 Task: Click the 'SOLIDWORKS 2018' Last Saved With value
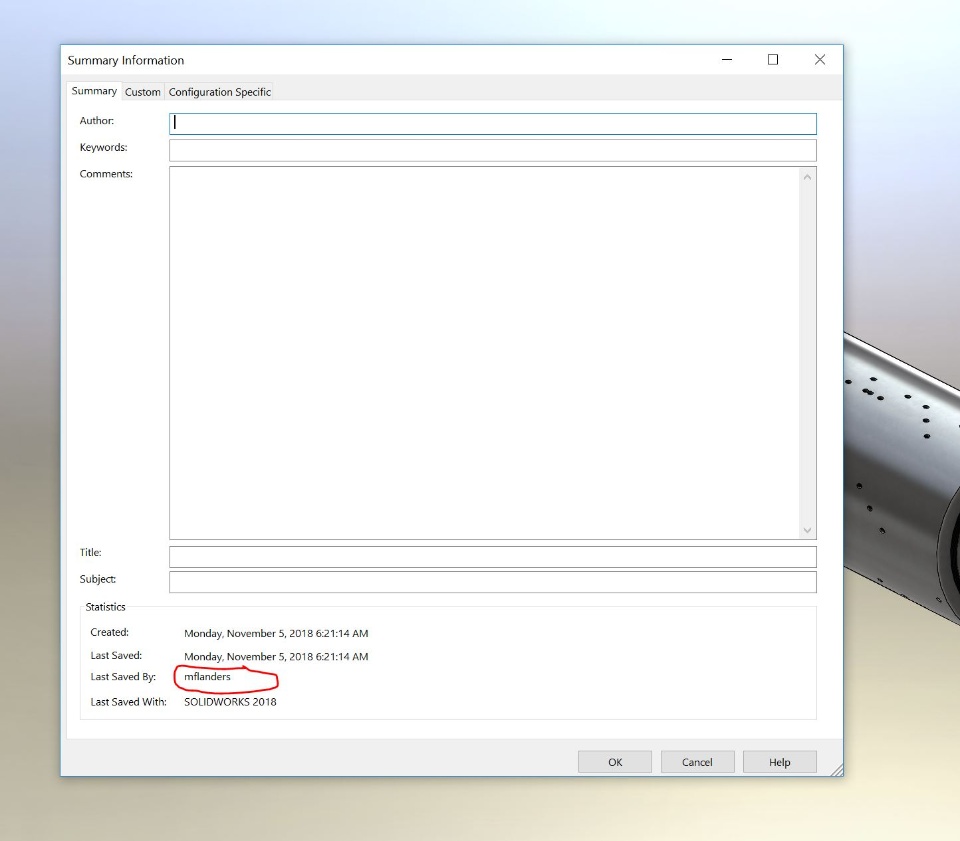click(230, 702)
